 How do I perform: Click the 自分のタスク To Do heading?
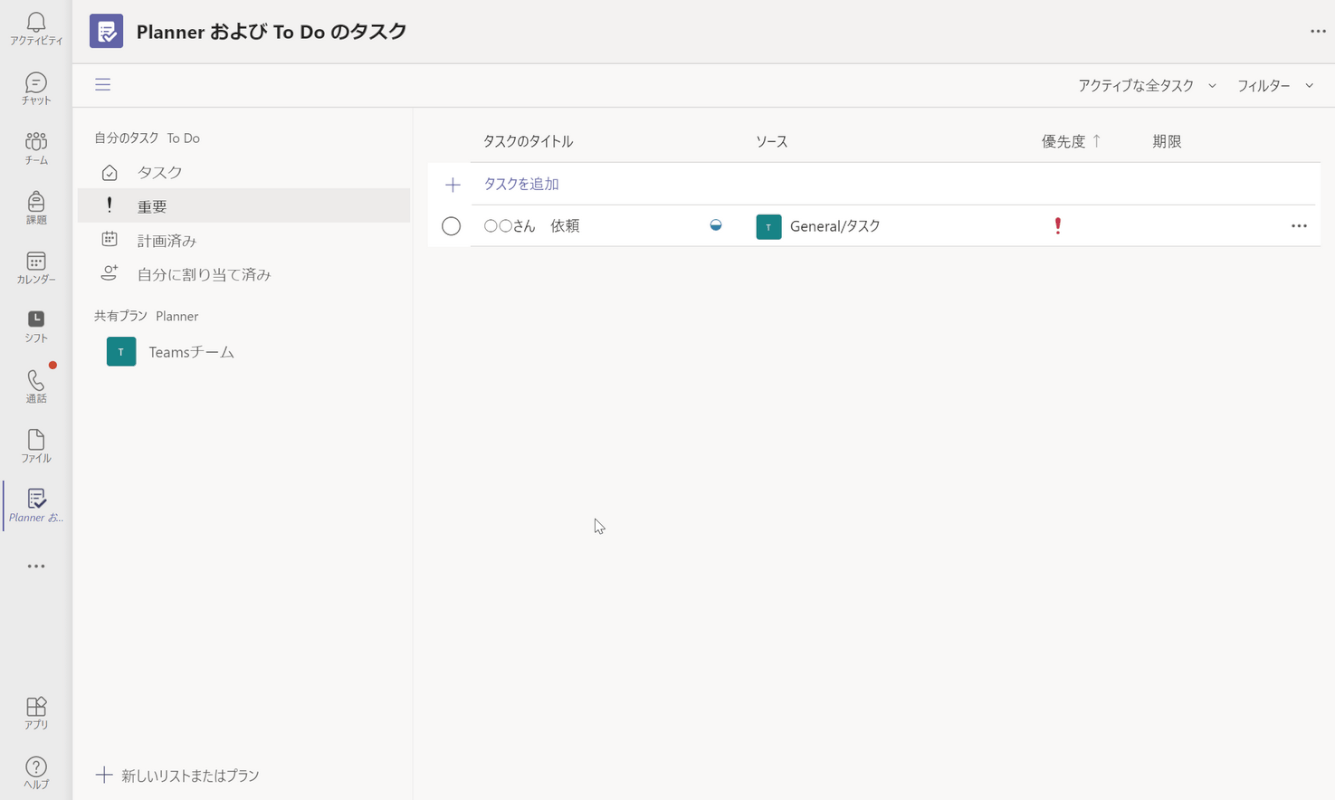coord(147,138)
